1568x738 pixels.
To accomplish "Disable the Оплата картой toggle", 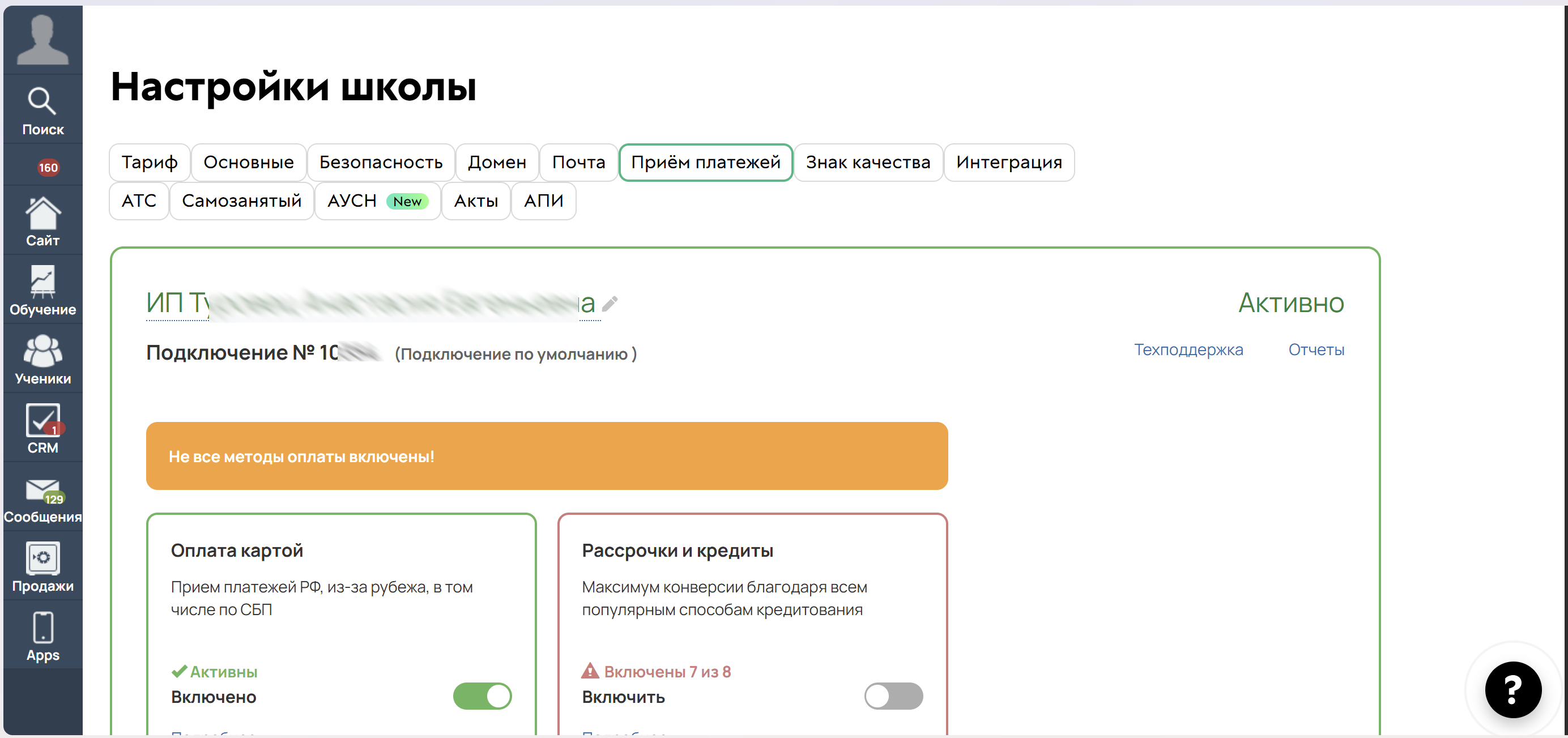I will 482,696.
